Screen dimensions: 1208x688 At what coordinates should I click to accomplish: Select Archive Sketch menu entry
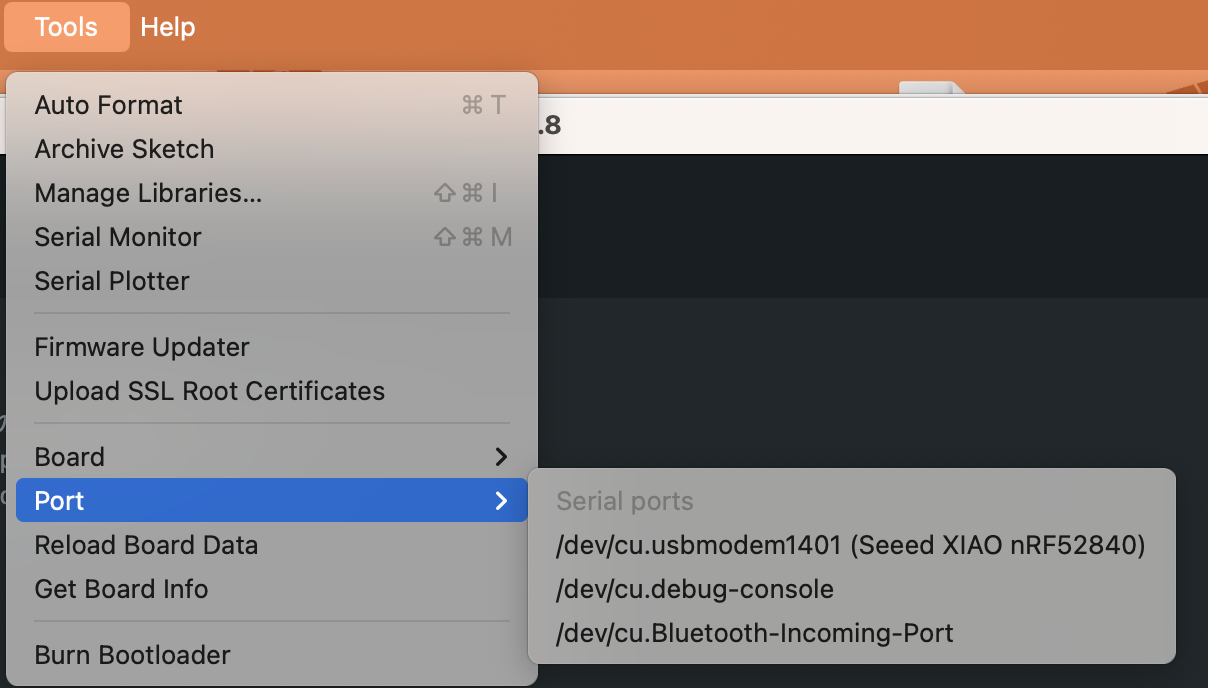[125, 149]
